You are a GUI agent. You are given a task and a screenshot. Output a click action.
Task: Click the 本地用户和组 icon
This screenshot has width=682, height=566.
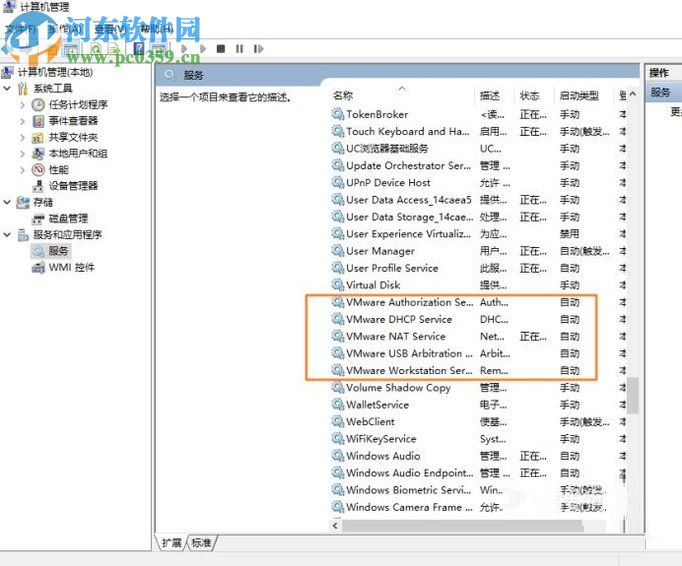(x=38, y=154)
